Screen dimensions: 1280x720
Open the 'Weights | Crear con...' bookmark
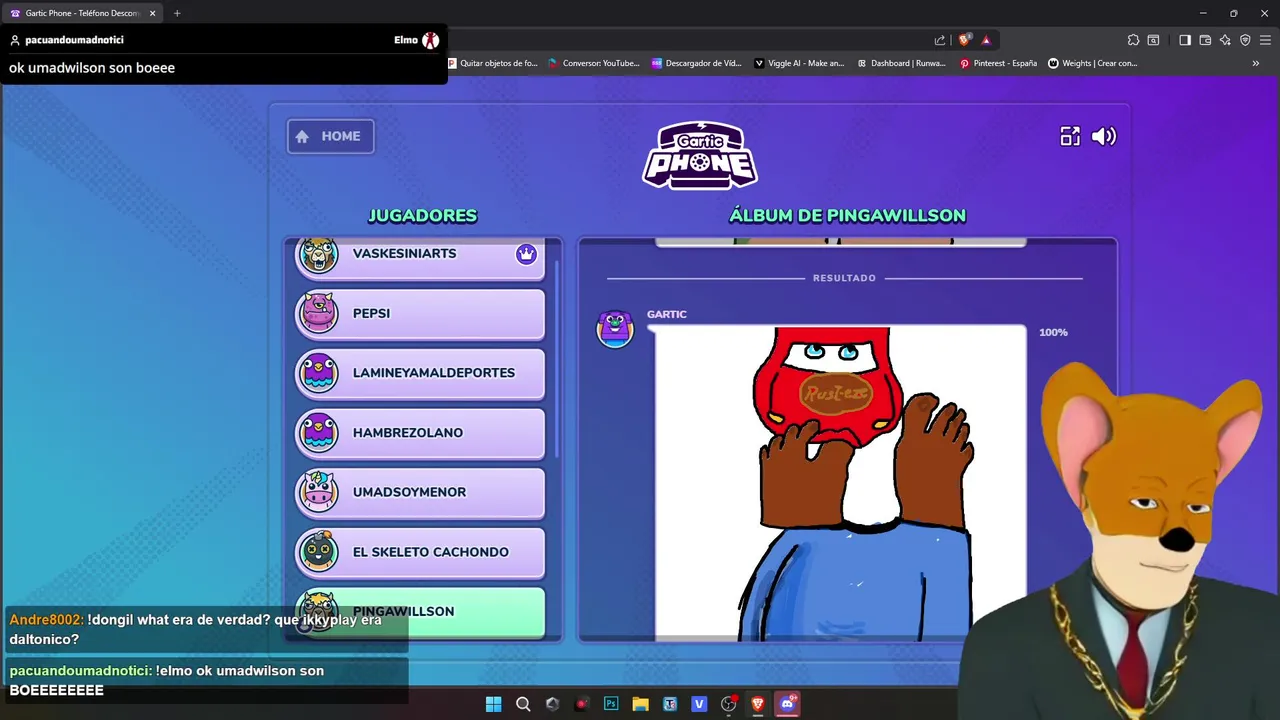coord(1093,63)
